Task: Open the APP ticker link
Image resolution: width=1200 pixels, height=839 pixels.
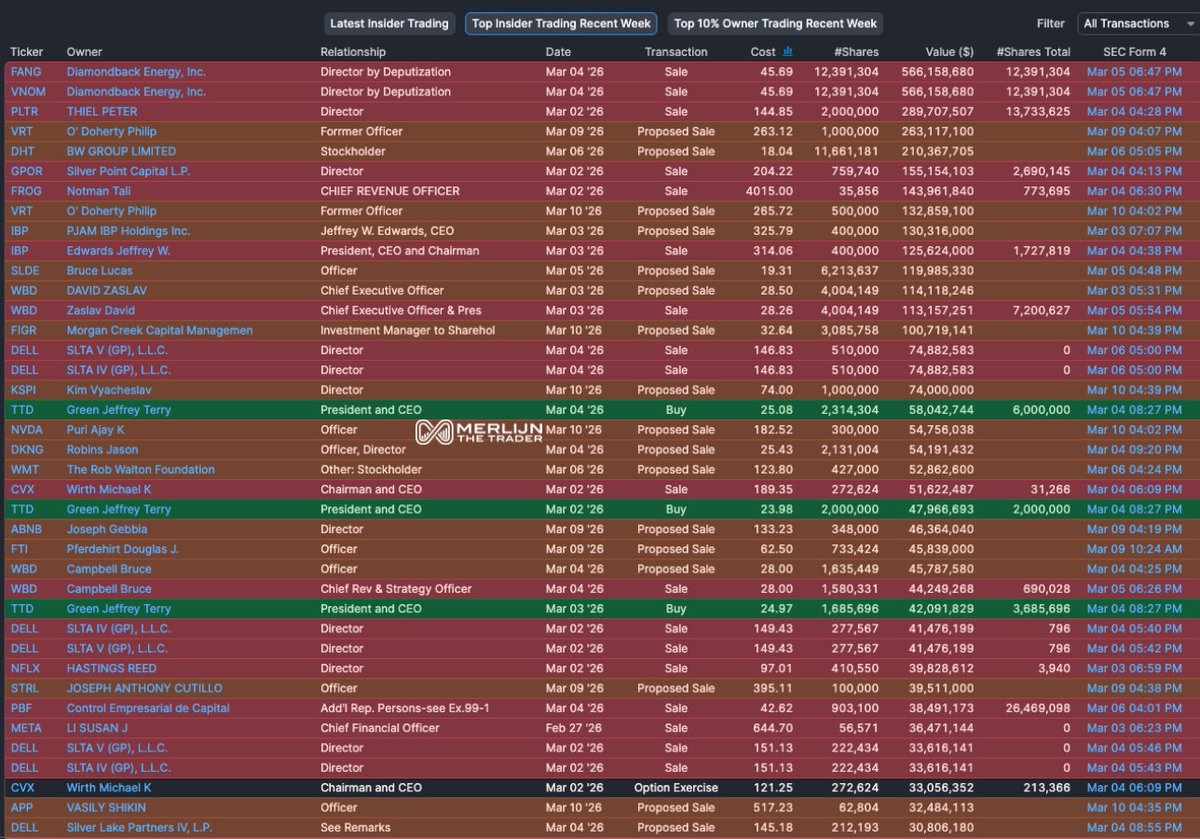Action: [22, 808]
